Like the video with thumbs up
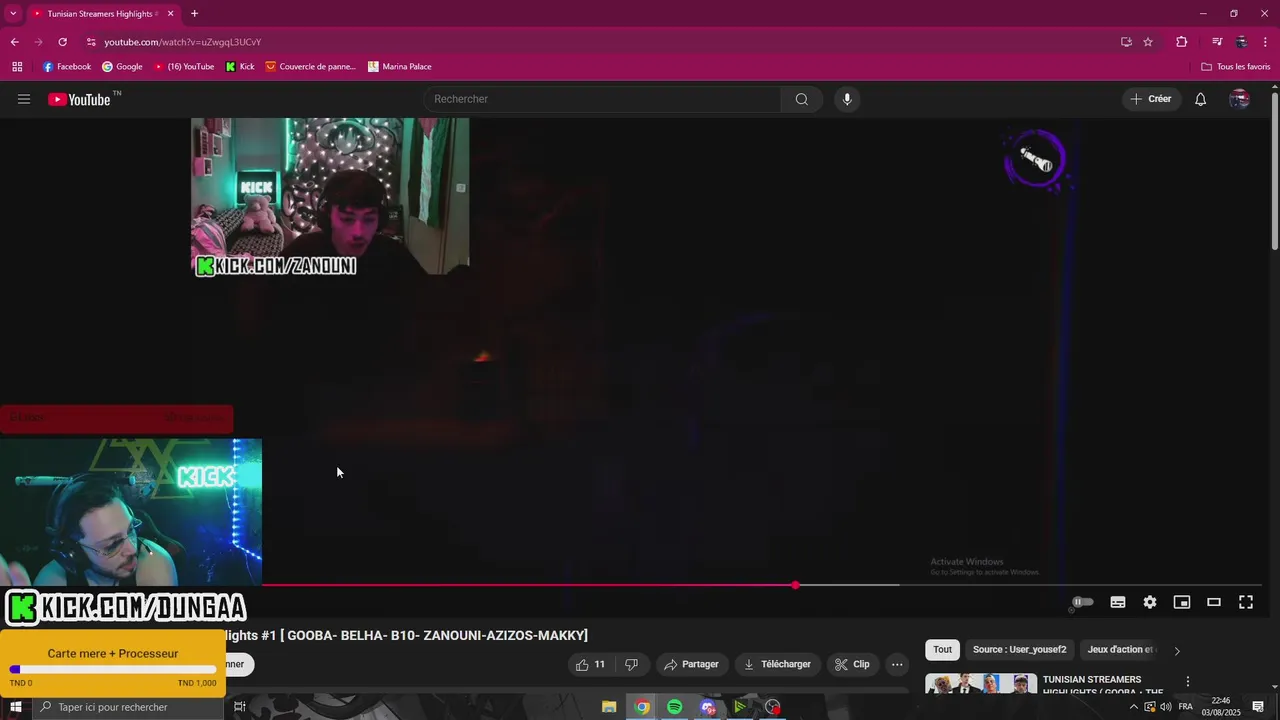The image size is (1280, 720). [591, 664]
